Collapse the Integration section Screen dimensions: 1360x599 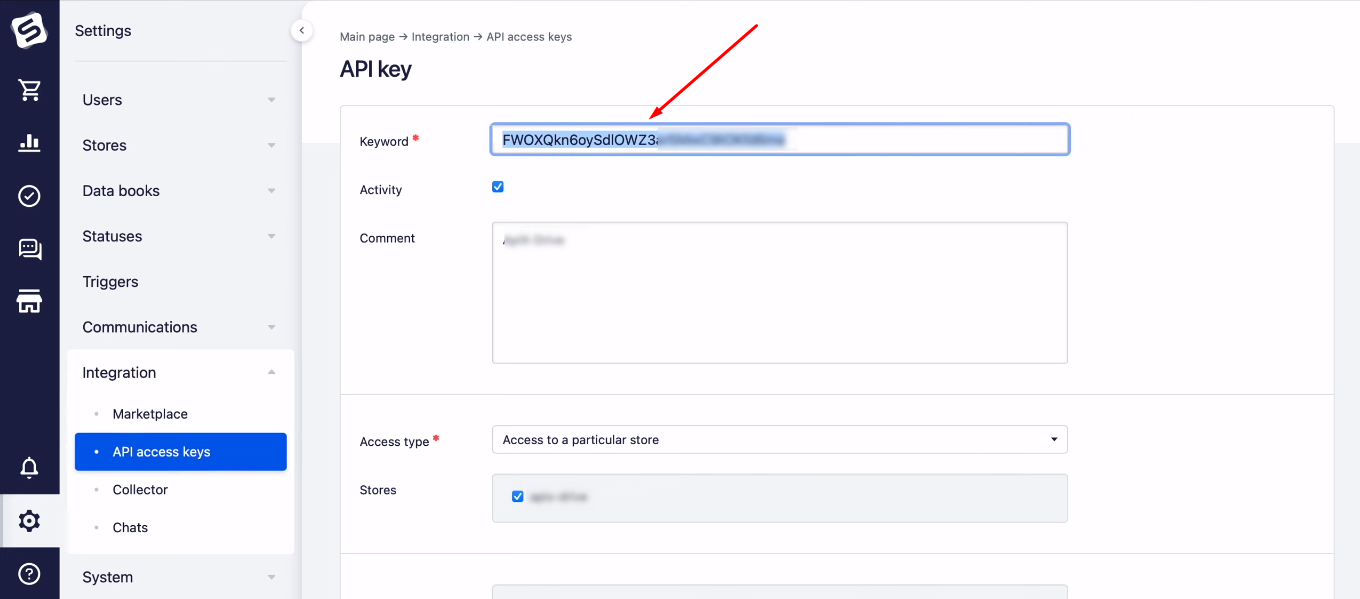(180, 373)
